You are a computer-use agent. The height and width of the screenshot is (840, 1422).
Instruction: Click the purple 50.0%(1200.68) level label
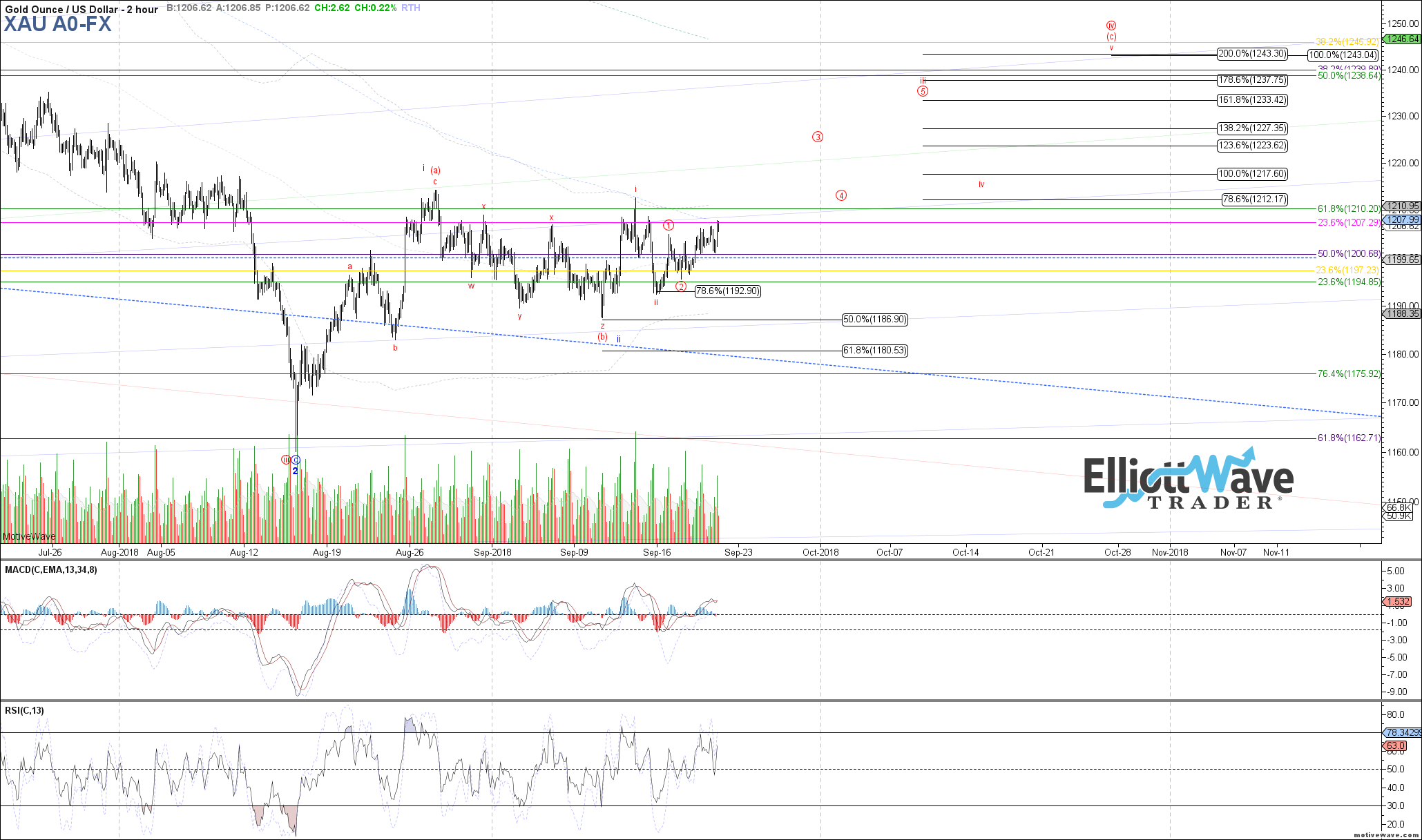(1349, 253)
